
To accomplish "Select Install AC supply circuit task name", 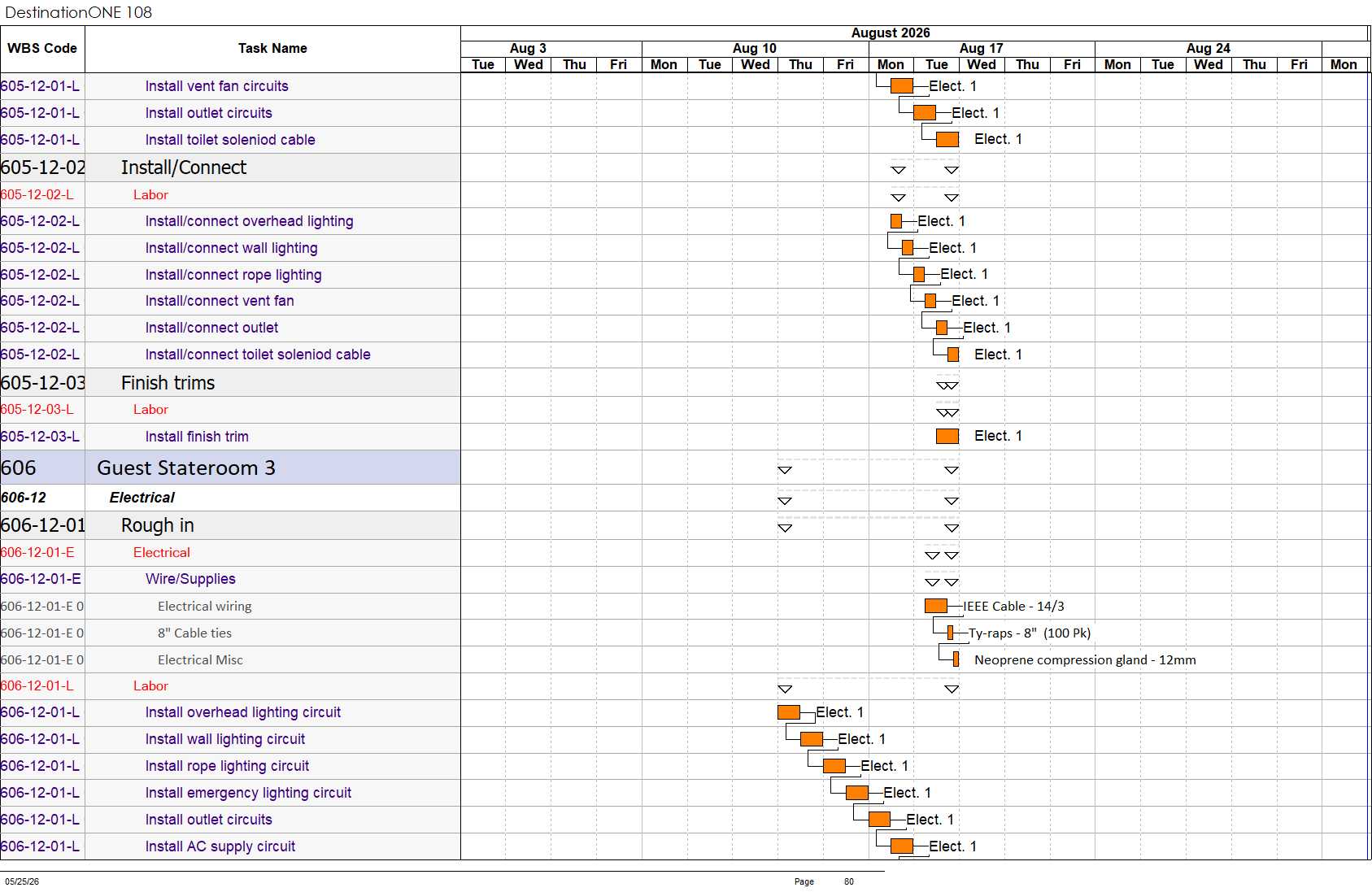I will (220, 846).
